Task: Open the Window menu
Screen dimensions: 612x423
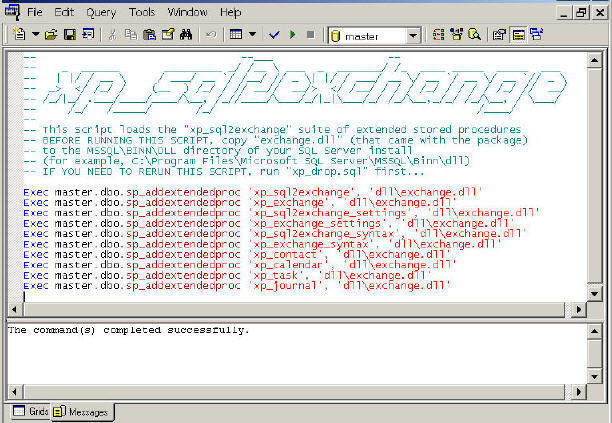Action: pyautogui.click(x=187, y=12)
